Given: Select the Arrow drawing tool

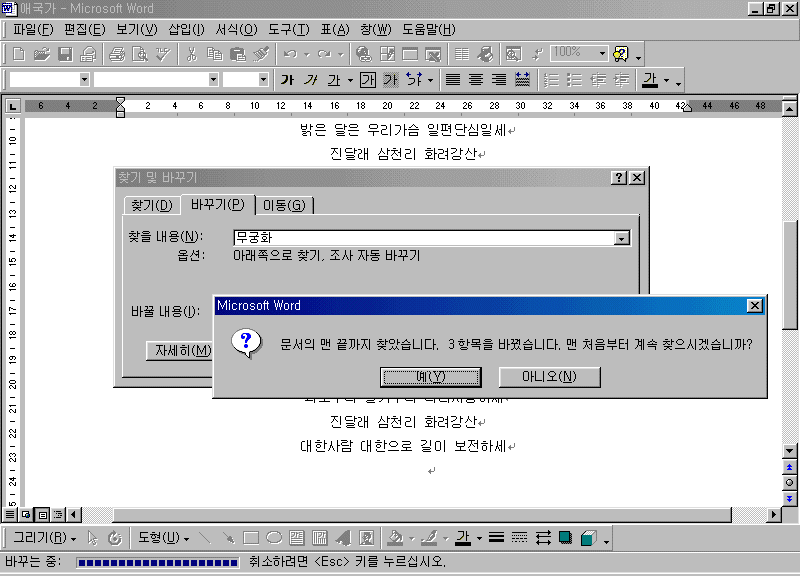Looking at the screenshot, I should 228,538.
